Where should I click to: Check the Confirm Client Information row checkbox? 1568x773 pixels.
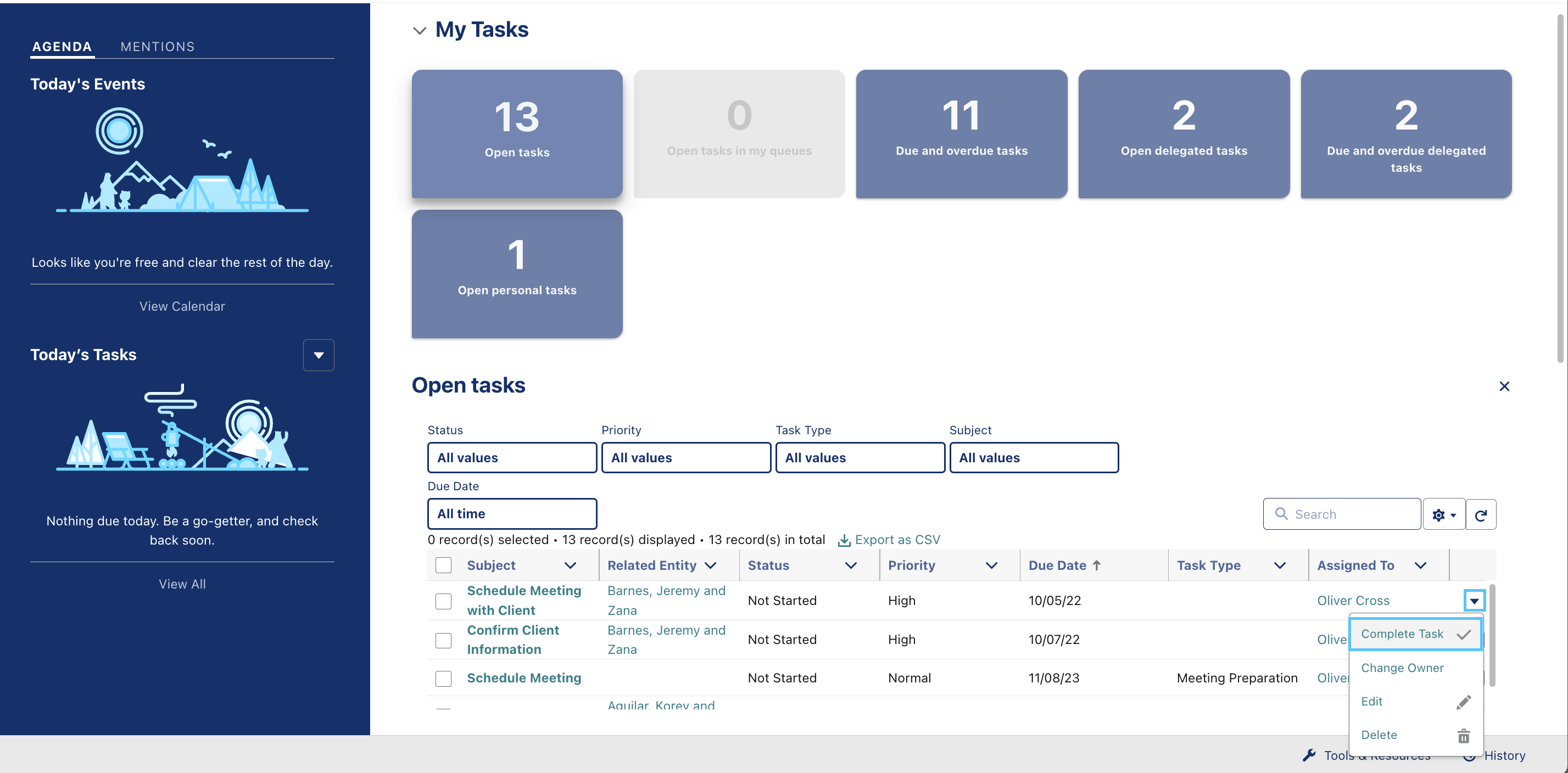[x=443, y=640]
